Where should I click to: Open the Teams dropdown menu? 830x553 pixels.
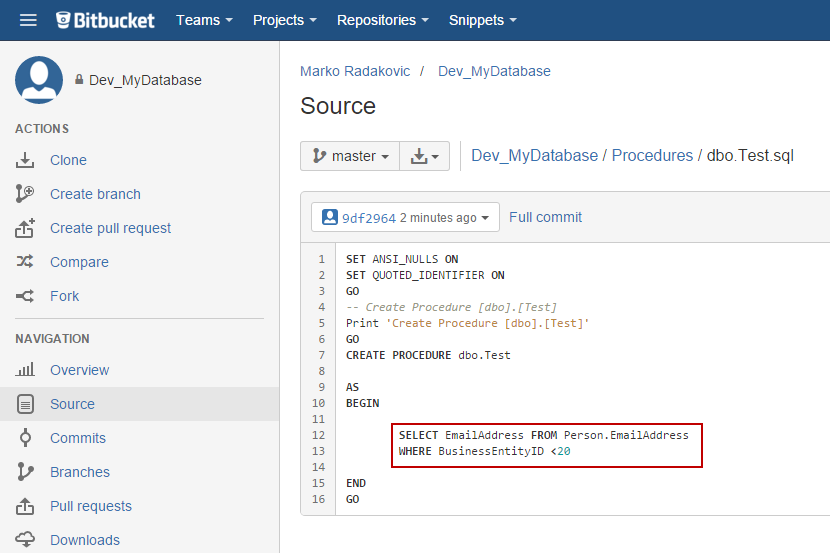click(204, 20)
